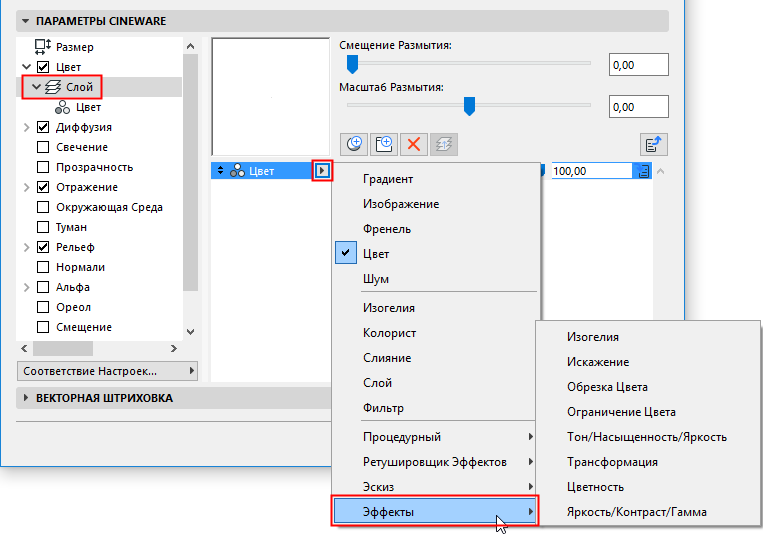This screenshot has width=763, height=538.
Task: Click the Масштаб Размытия value field
Action: pos(638,107)
